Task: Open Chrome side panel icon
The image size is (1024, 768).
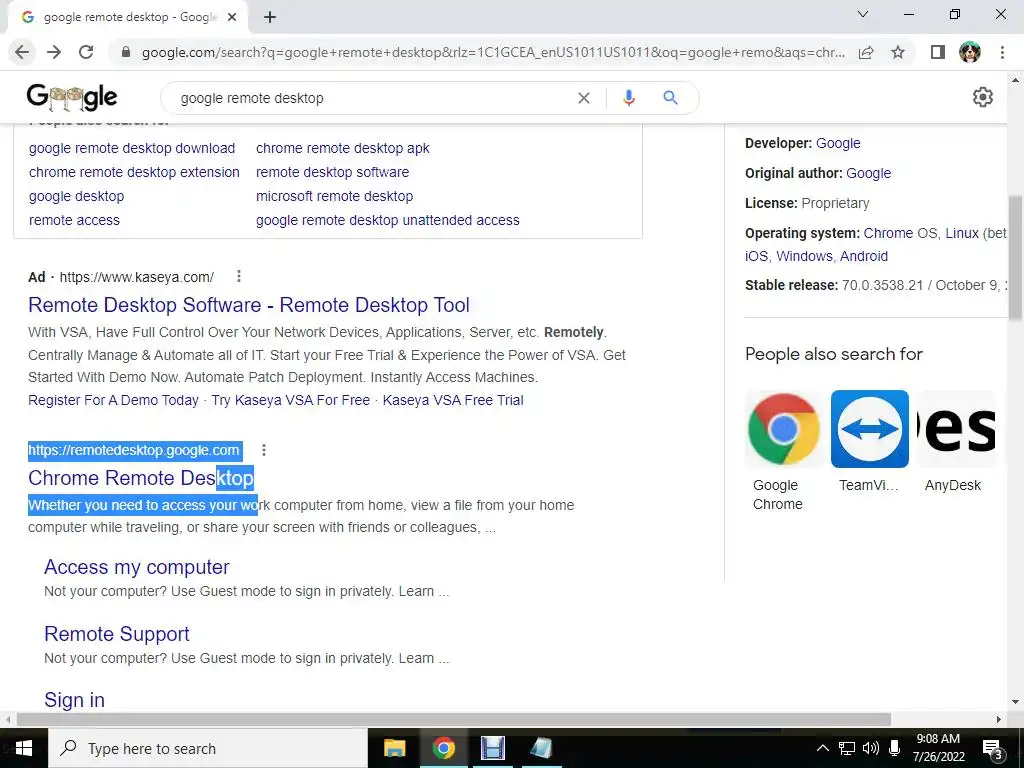Action: click(x=938, y=52)
